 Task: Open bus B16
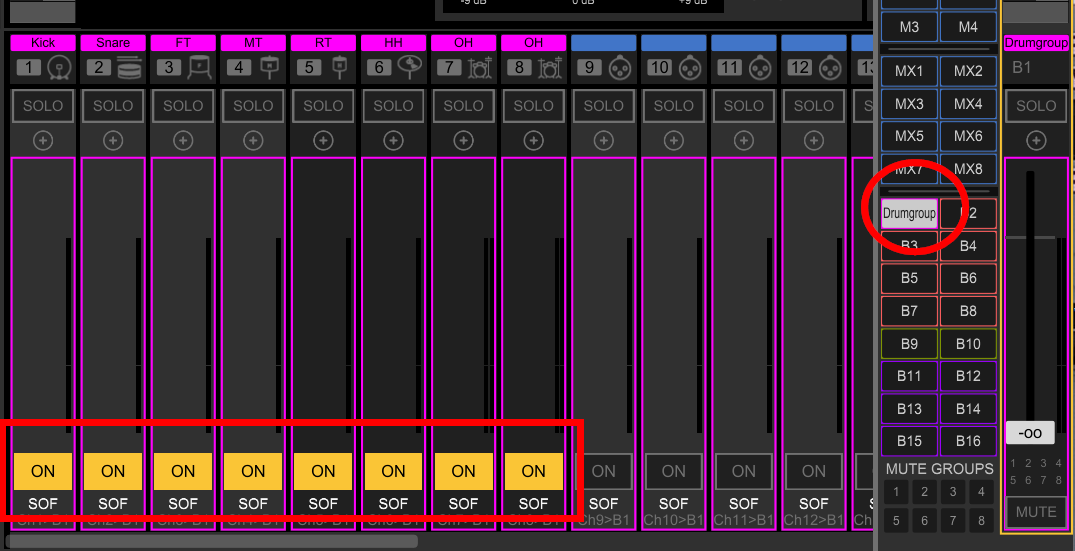click(x=968, y=441)
